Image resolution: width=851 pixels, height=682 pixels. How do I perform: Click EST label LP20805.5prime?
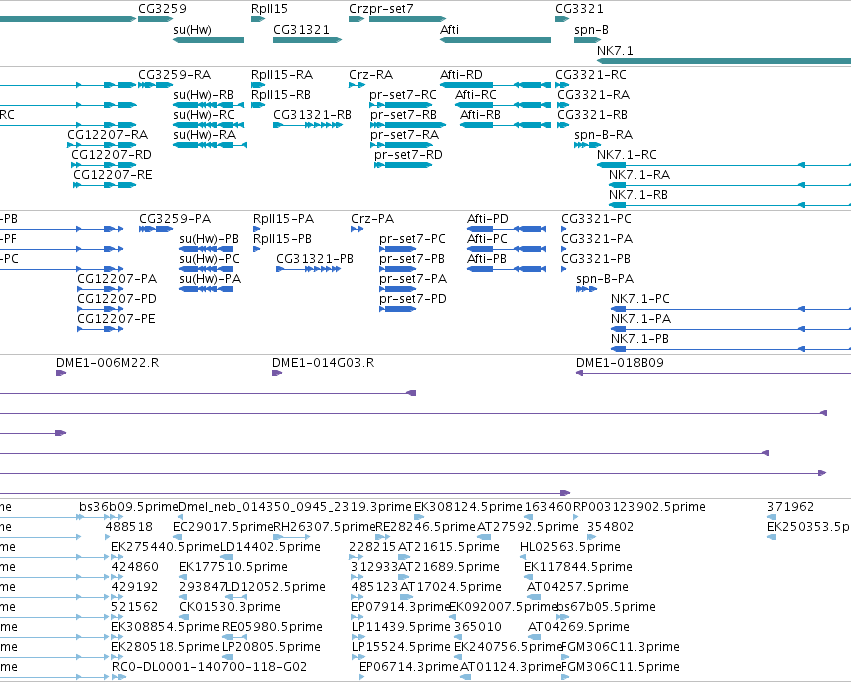pyautogui.click(x=271, y=647)
